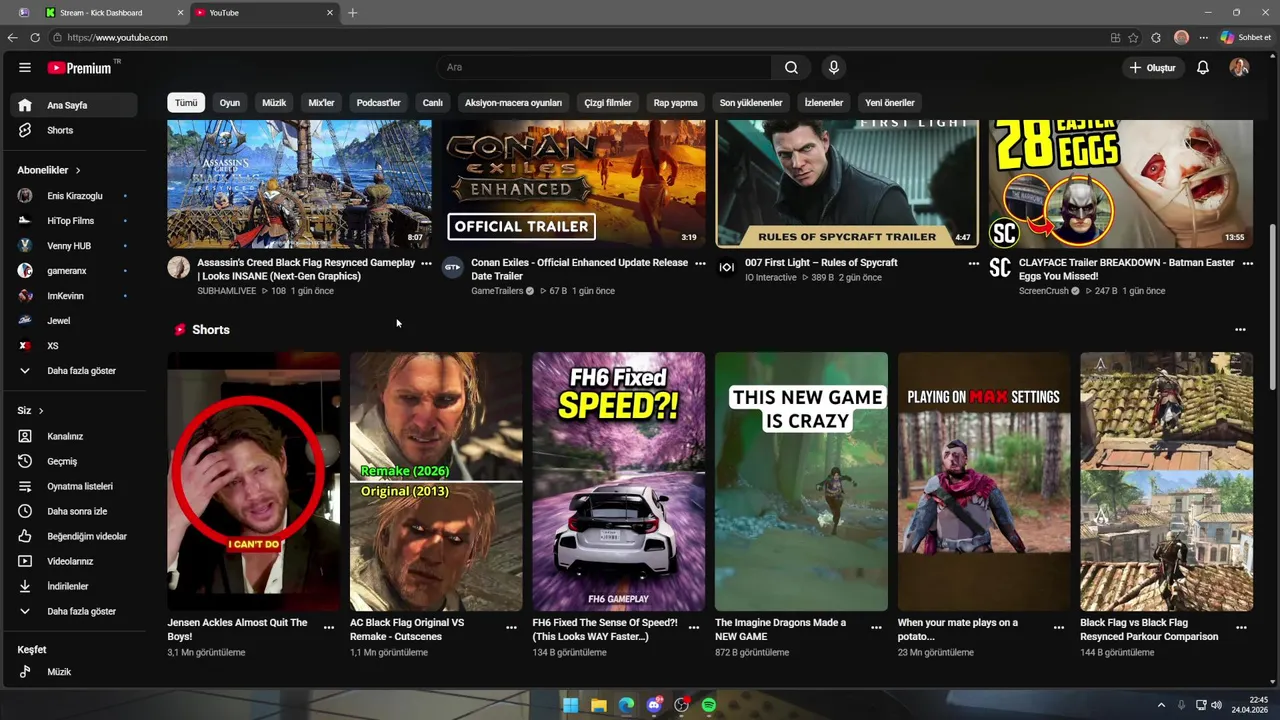Click the Ara search field
1280x720 pixels.
point(604,67)
